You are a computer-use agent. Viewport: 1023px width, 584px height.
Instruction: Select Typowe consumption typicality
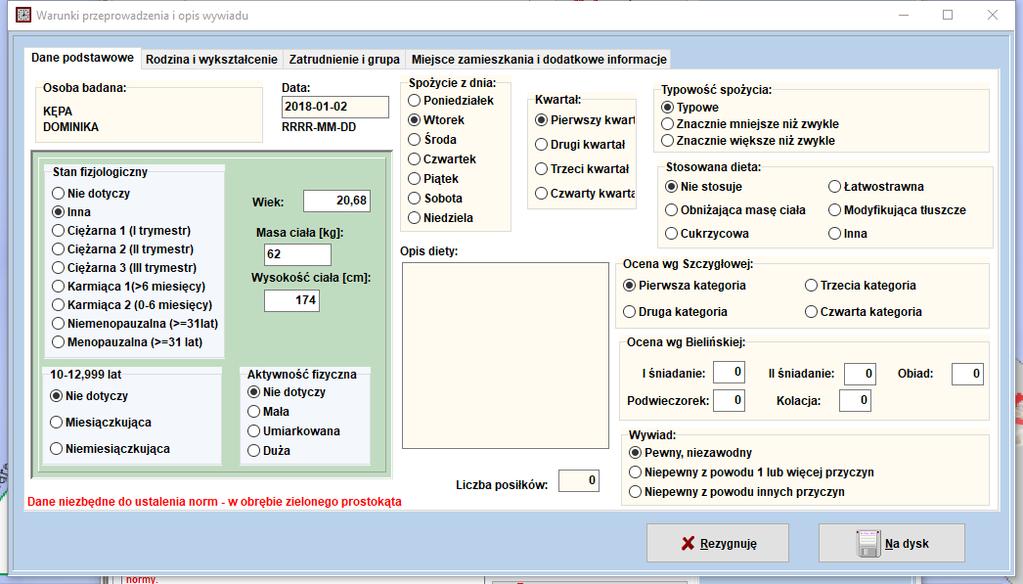690,107
